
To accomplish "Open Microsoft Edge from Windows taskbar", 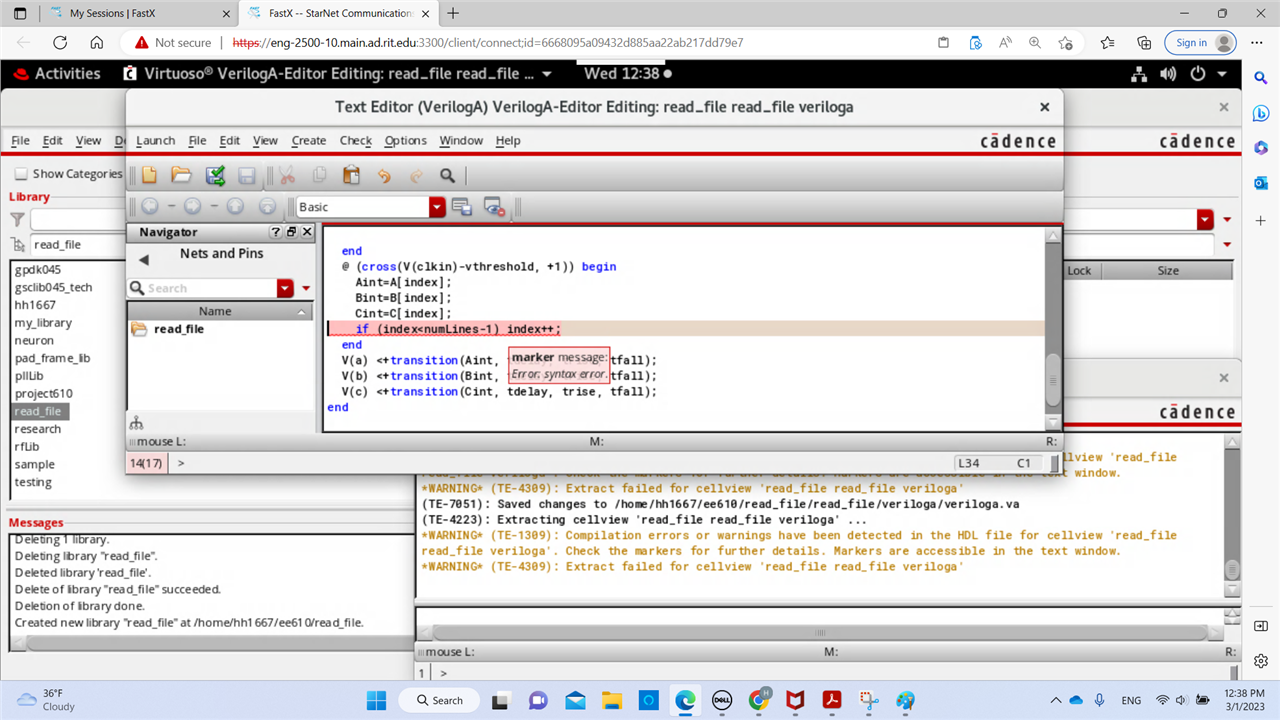I will [685, 700].
